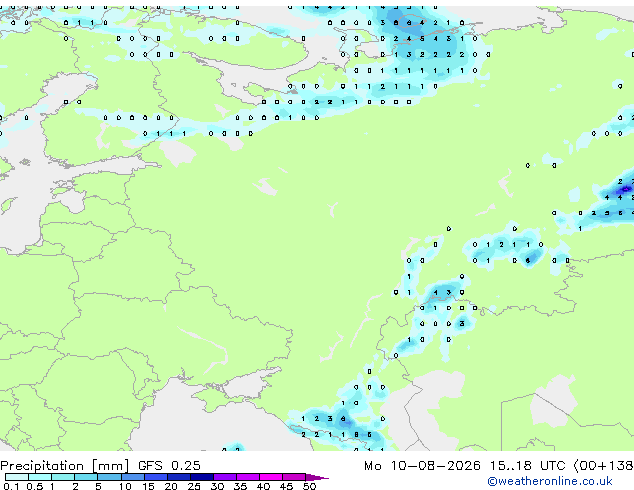The width and height of the screenshot is (634, 490).
Task: Click the 40–45 mm pink legend swatch
Action: 271,477
